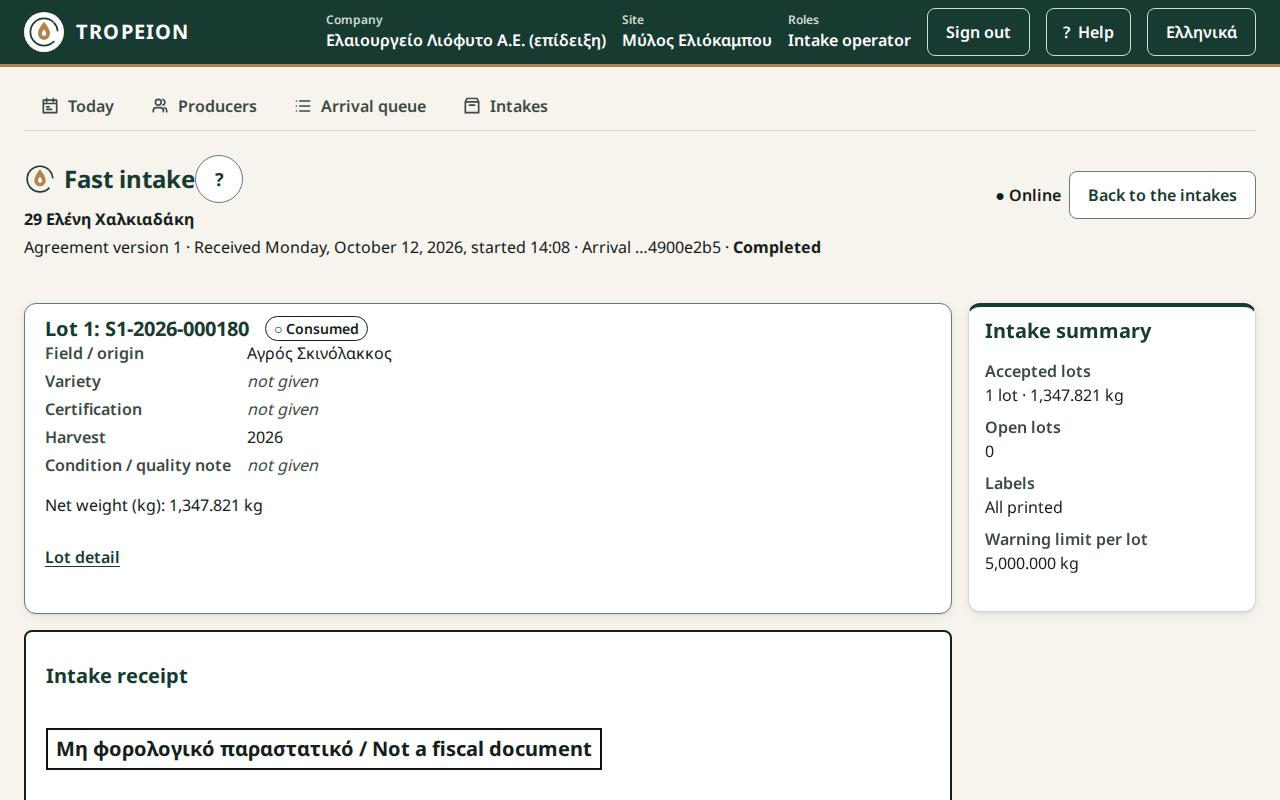Click the Lot 1: S1-2026-000180 heading
1280x800 pixels.
pos(147,329)
